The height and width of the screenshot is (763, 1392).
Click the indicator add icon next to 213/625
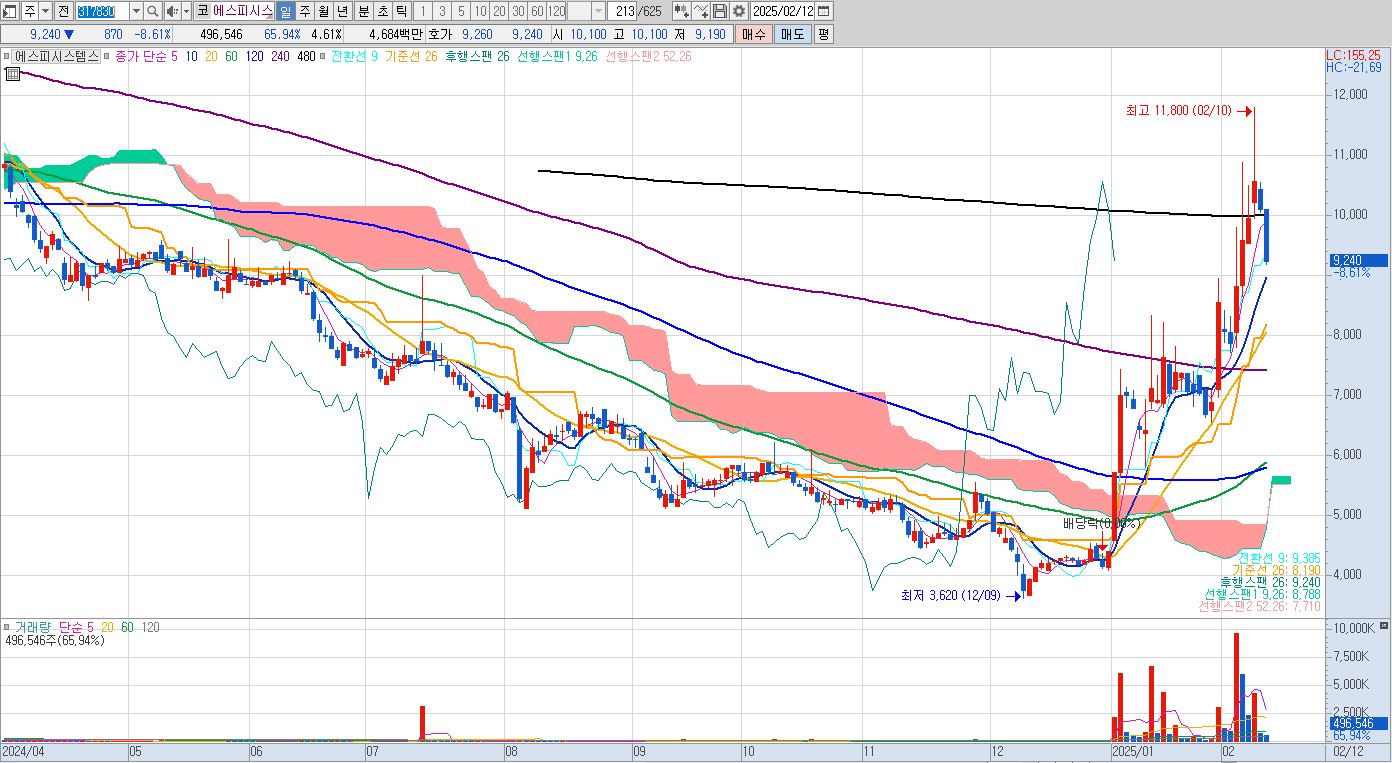[682, 11]
